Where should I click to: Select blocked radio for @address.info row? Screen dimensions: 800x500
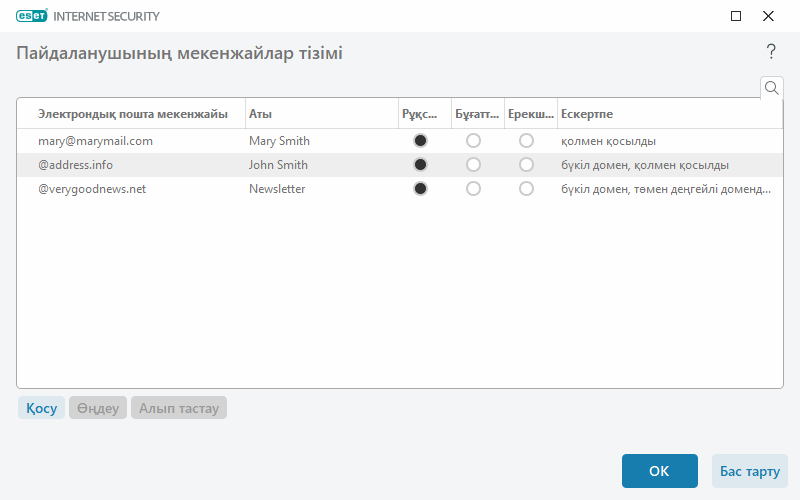pos(473,165)
